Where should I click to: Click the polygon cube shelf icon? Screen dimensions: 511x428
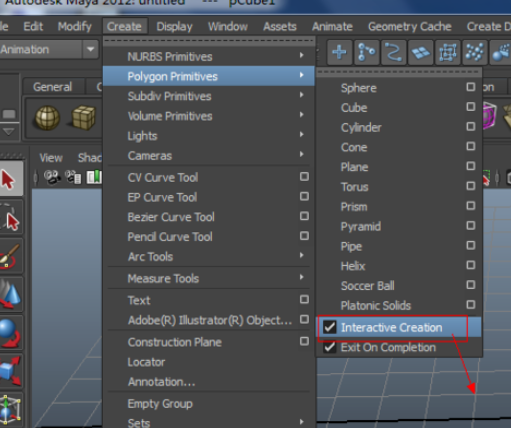[x=83, y=118]
